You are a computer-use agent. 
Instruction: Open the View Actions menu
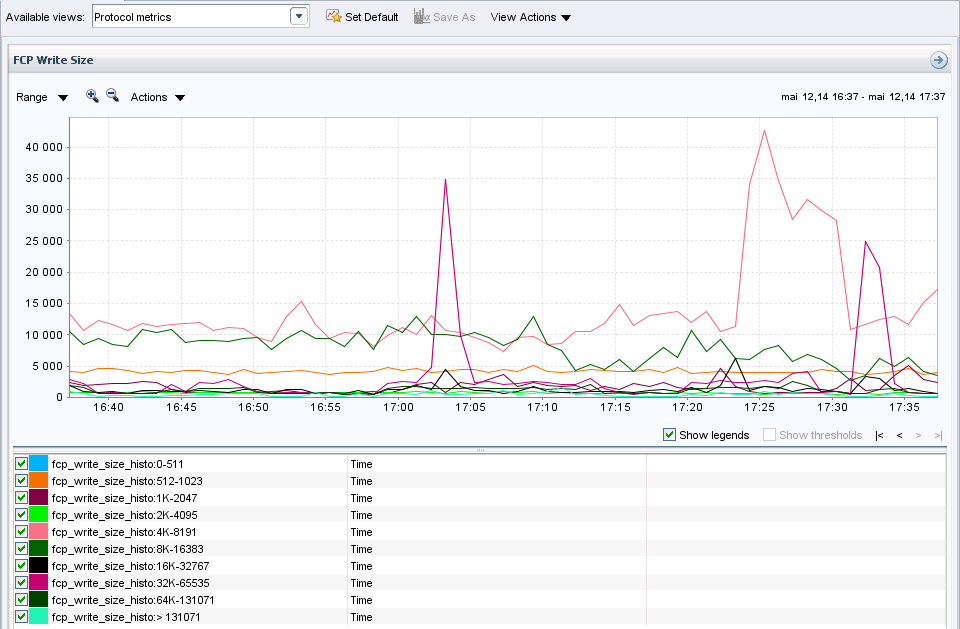pos(531,17)
